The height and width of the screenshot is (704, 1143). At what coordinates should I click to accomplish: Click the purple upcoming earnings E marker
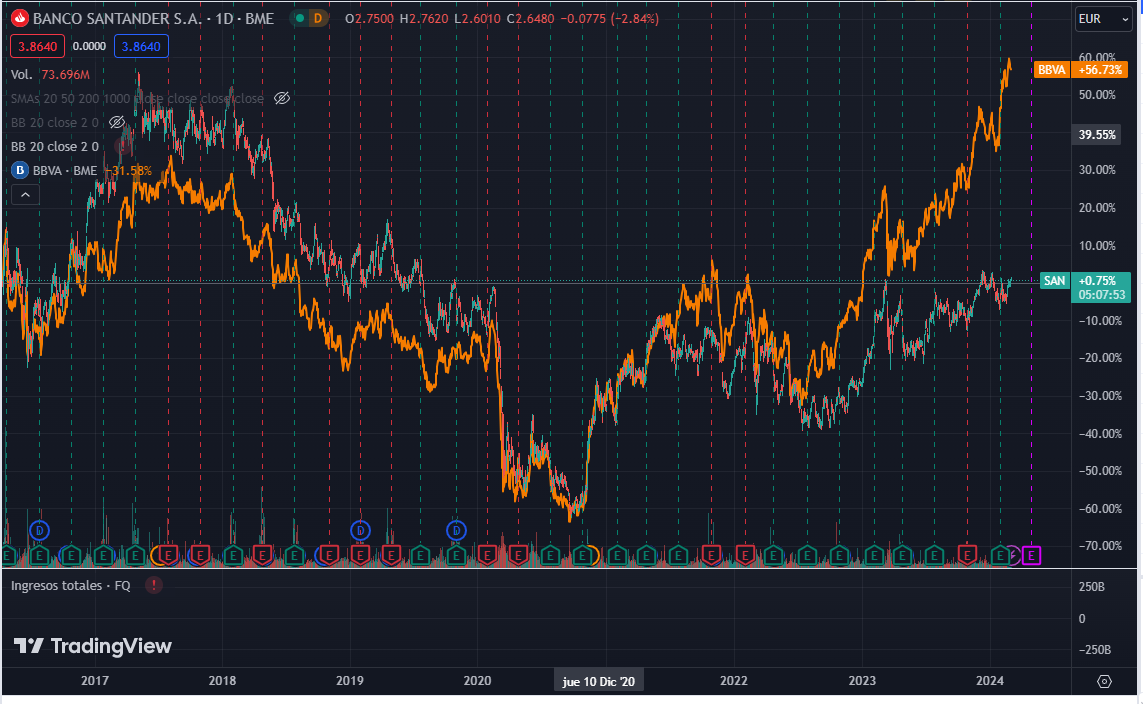point(1031,556)
